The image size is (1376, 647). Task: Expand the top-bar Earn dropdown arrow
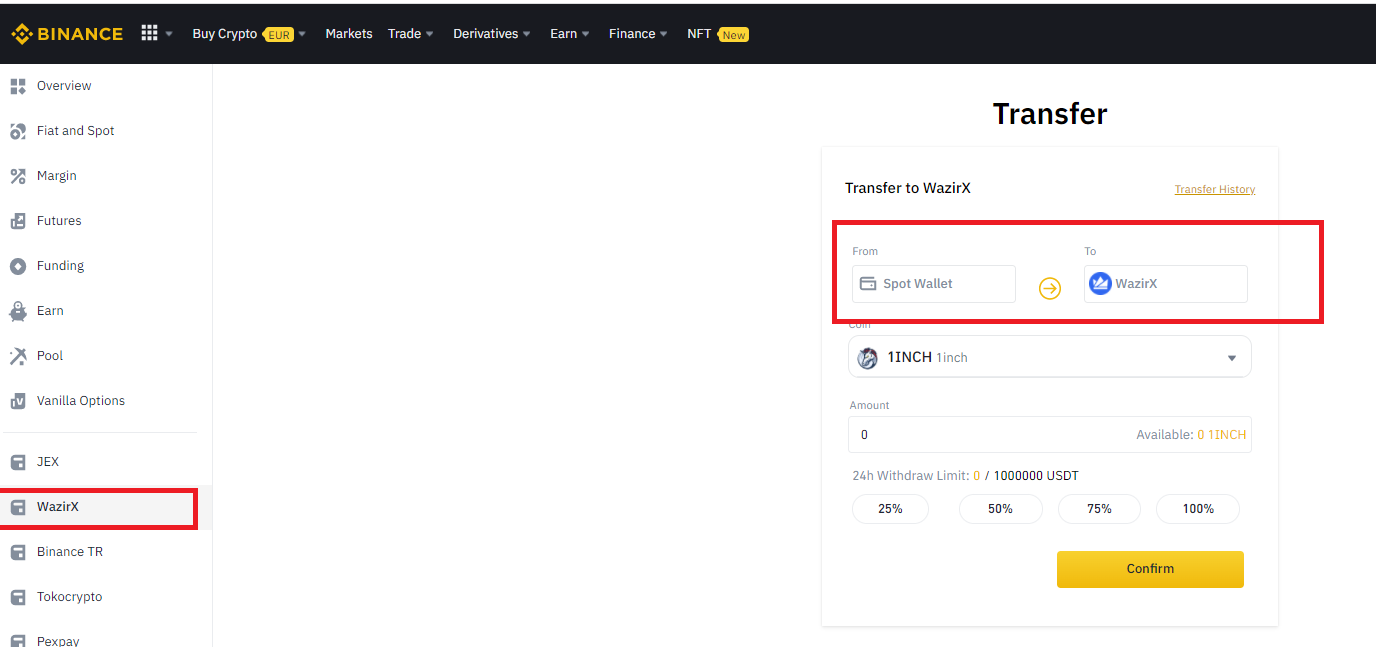tap(586, 34)
